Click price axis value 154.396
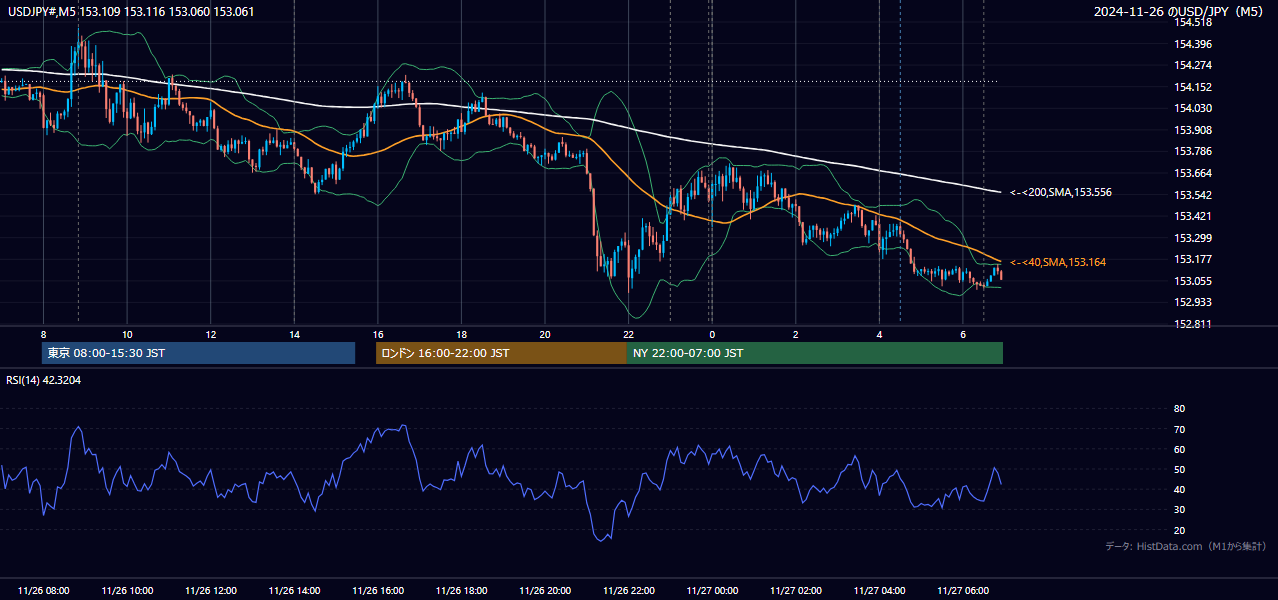Viewport: 1278px width, 600px height. 1193,44
